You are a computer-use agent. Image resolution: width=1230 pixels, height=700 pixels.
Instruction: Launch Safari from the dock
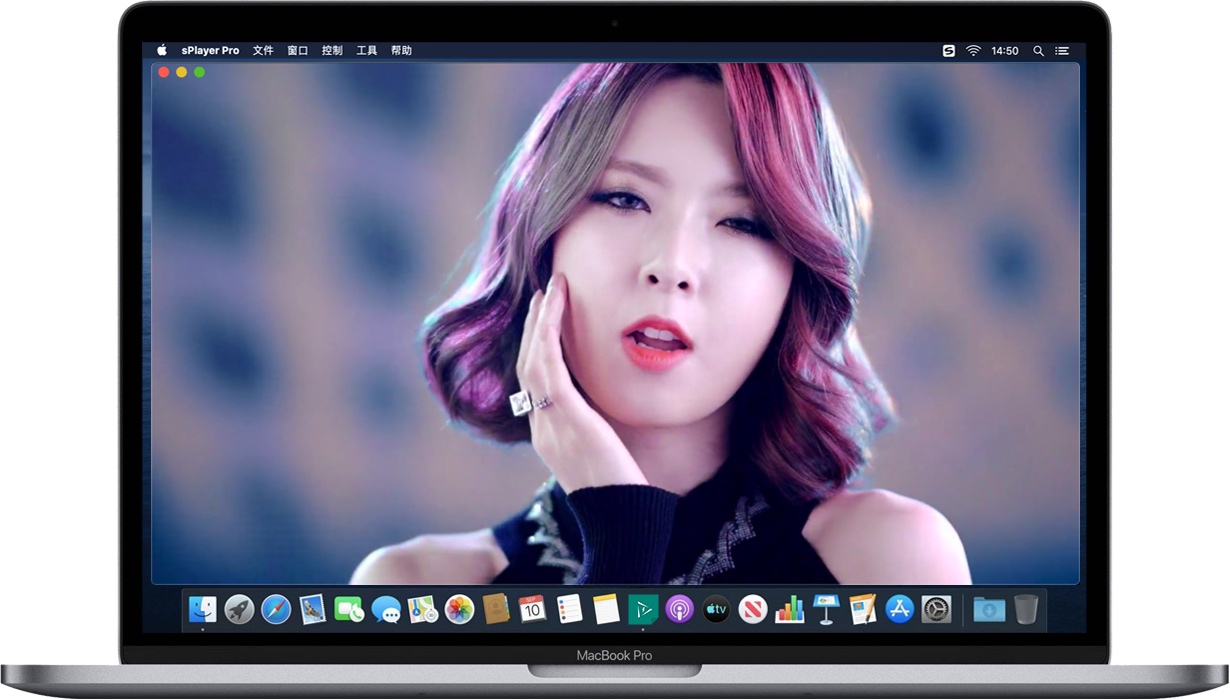point(276,608)
